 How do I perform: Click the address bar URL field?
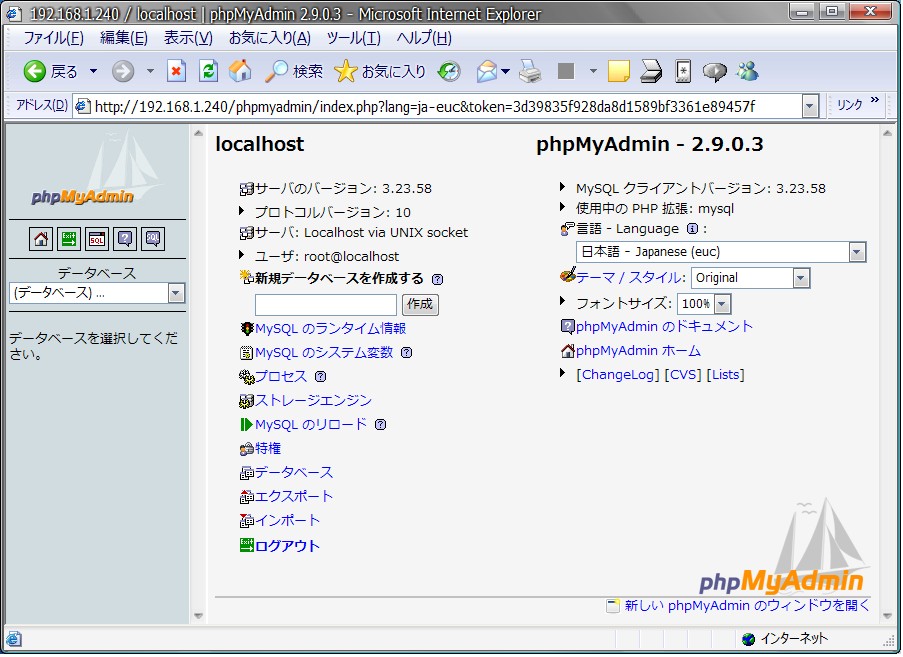[x=438, y=107]
